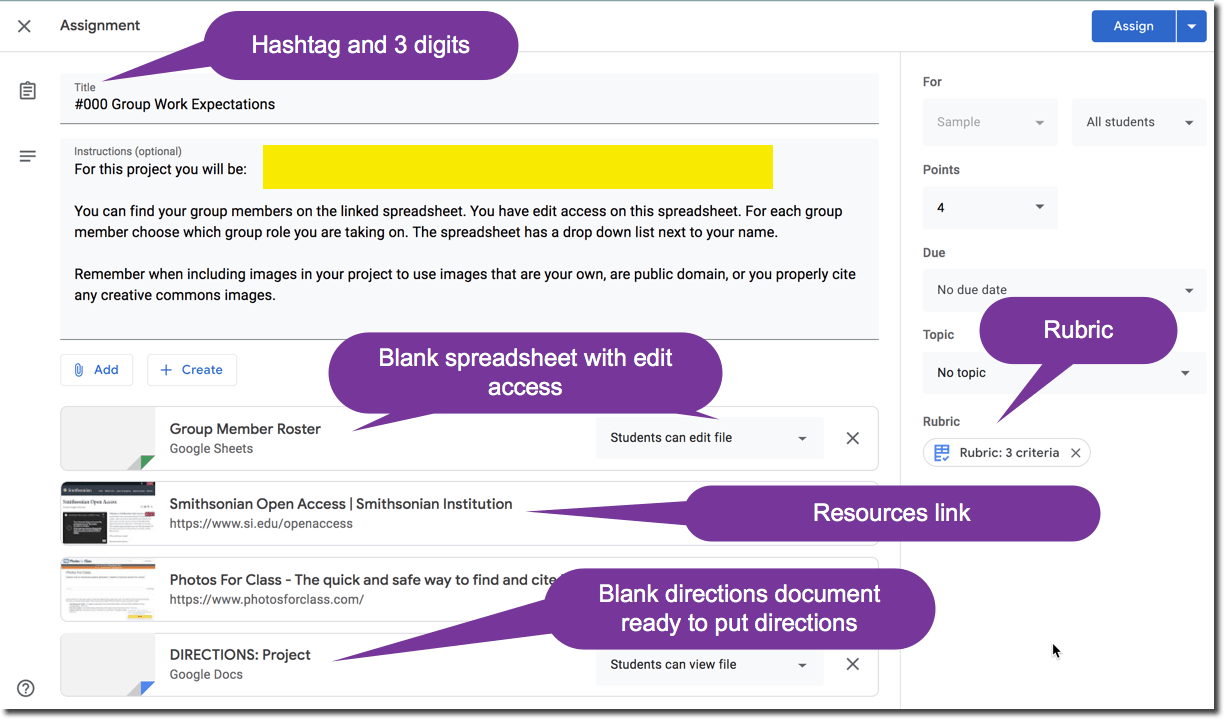This screenshot has height=720, width=1224.
Task: Change the Students can edit file permission
Action: 709,438
